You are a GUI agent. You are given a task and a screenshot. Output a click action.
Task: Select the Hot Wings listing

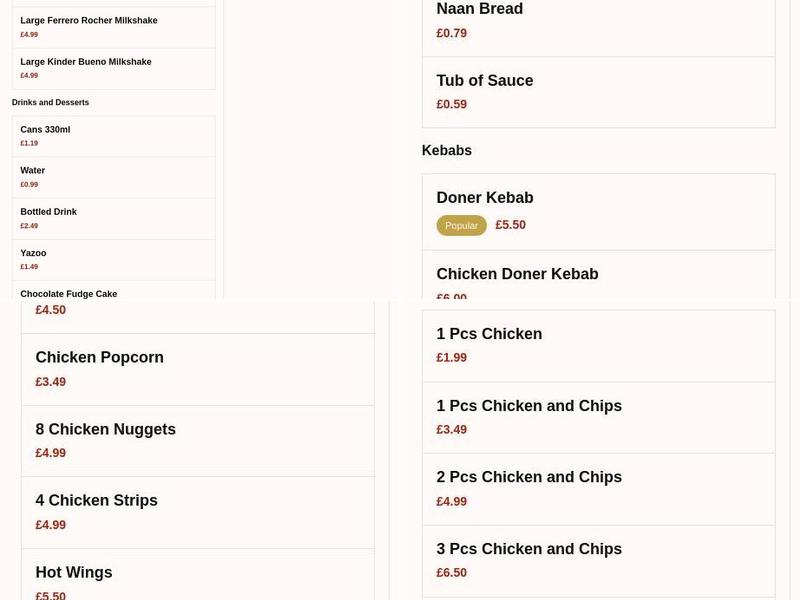point(73,572)
